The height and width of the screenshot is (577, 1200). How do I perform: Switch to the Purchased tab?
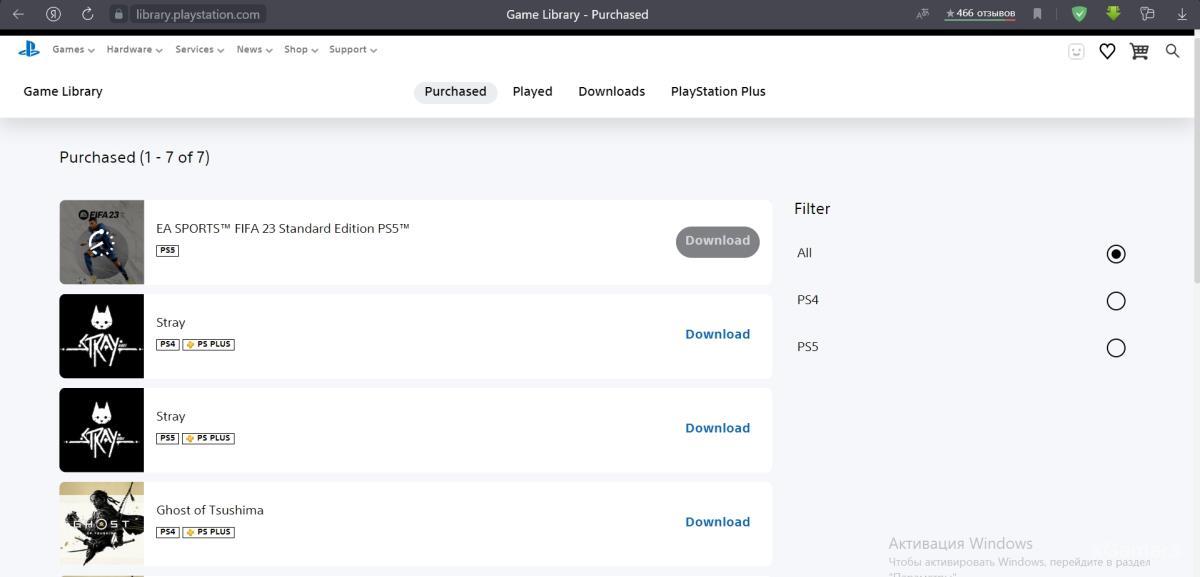tap(455, 91)
